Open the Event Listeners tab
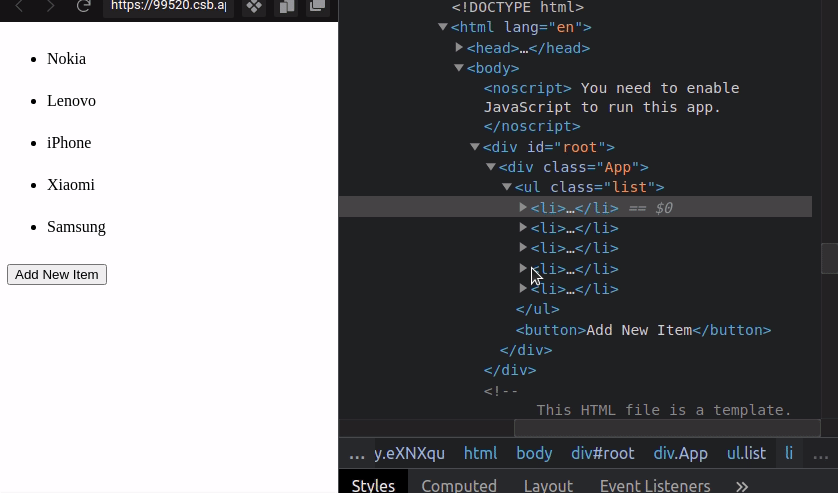Screen dimensions: 838x493 (655, 485)
